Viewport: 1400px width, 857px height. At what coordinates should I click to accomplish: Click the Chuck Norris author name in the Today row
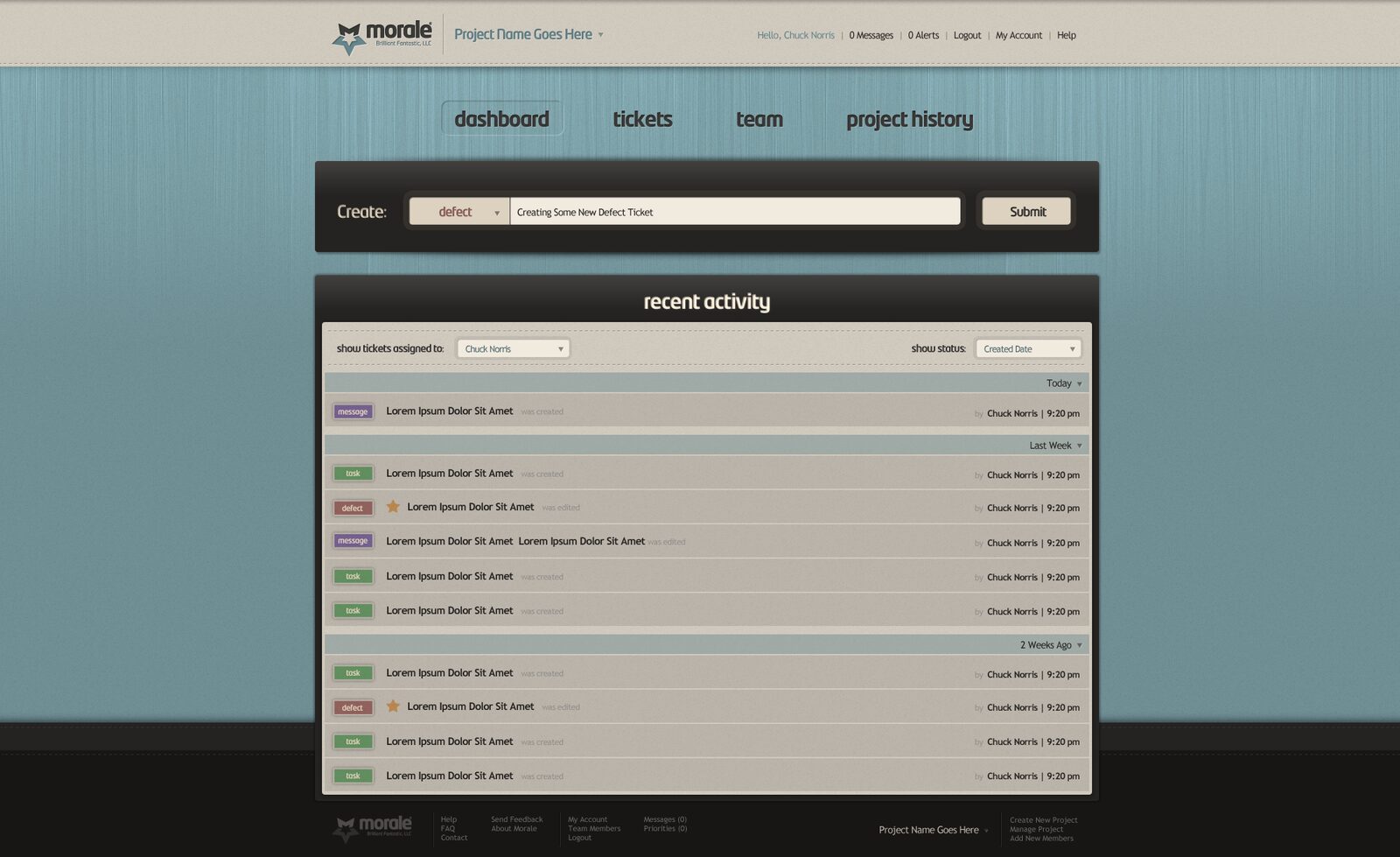click(x=1012, y=413)
